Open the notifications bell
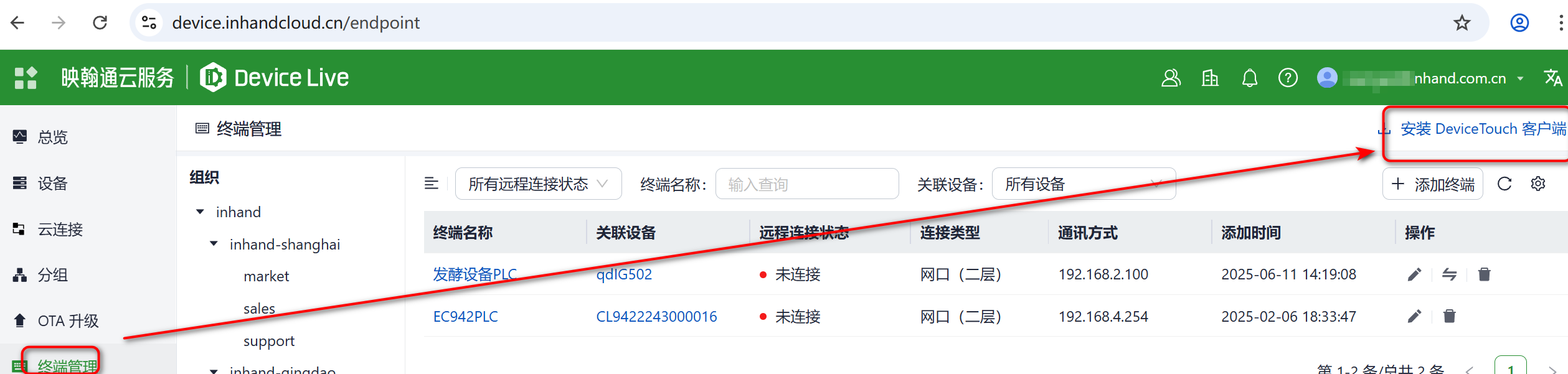The image size is (1568, 374). (1249, 78)
